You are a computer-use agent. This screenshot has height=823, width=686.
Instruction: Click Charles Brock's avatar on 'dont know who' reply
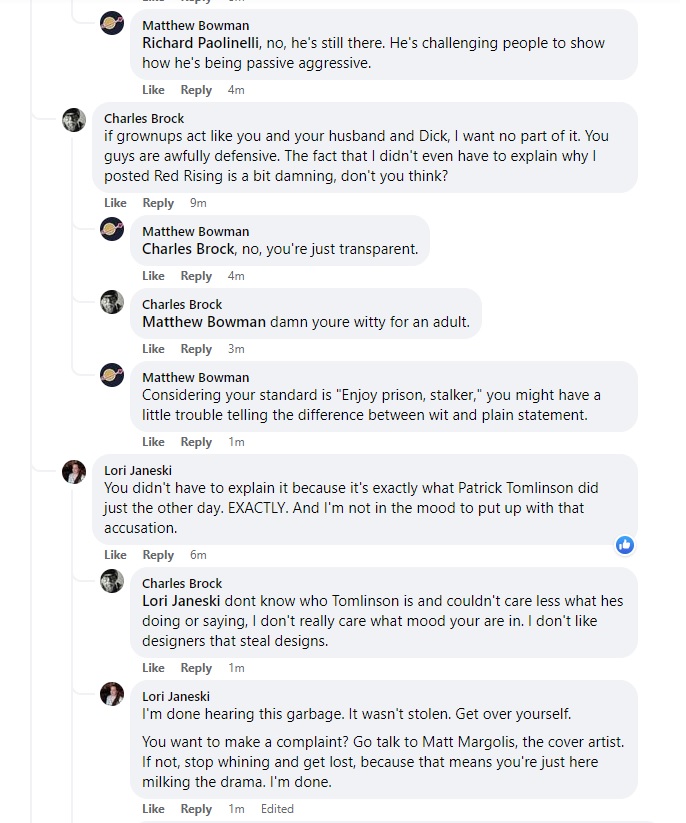tap(112, 582)
